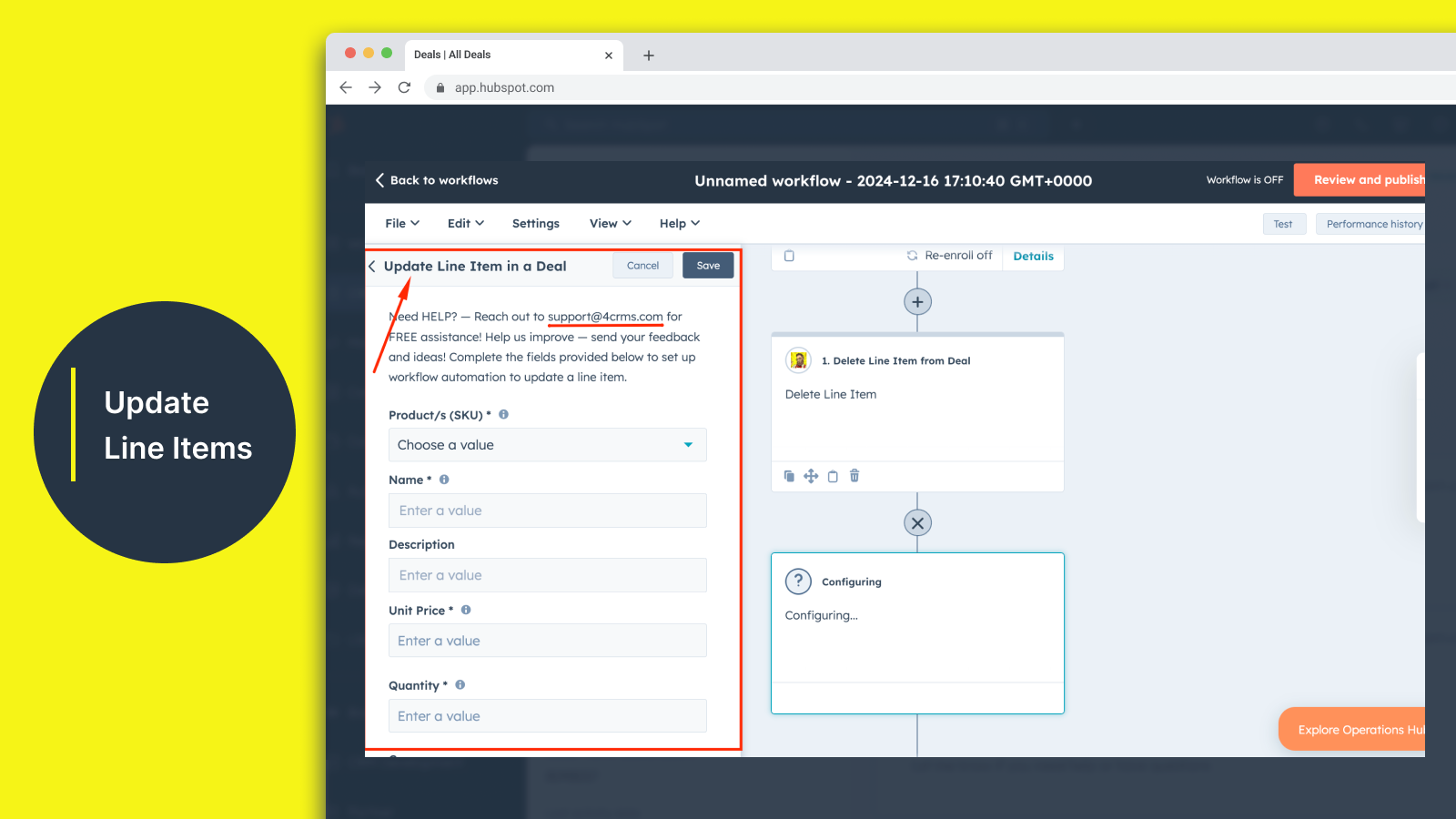Cancel the Update Line Item configuration
Screen dimensions: 1456x819
[642, 266]
